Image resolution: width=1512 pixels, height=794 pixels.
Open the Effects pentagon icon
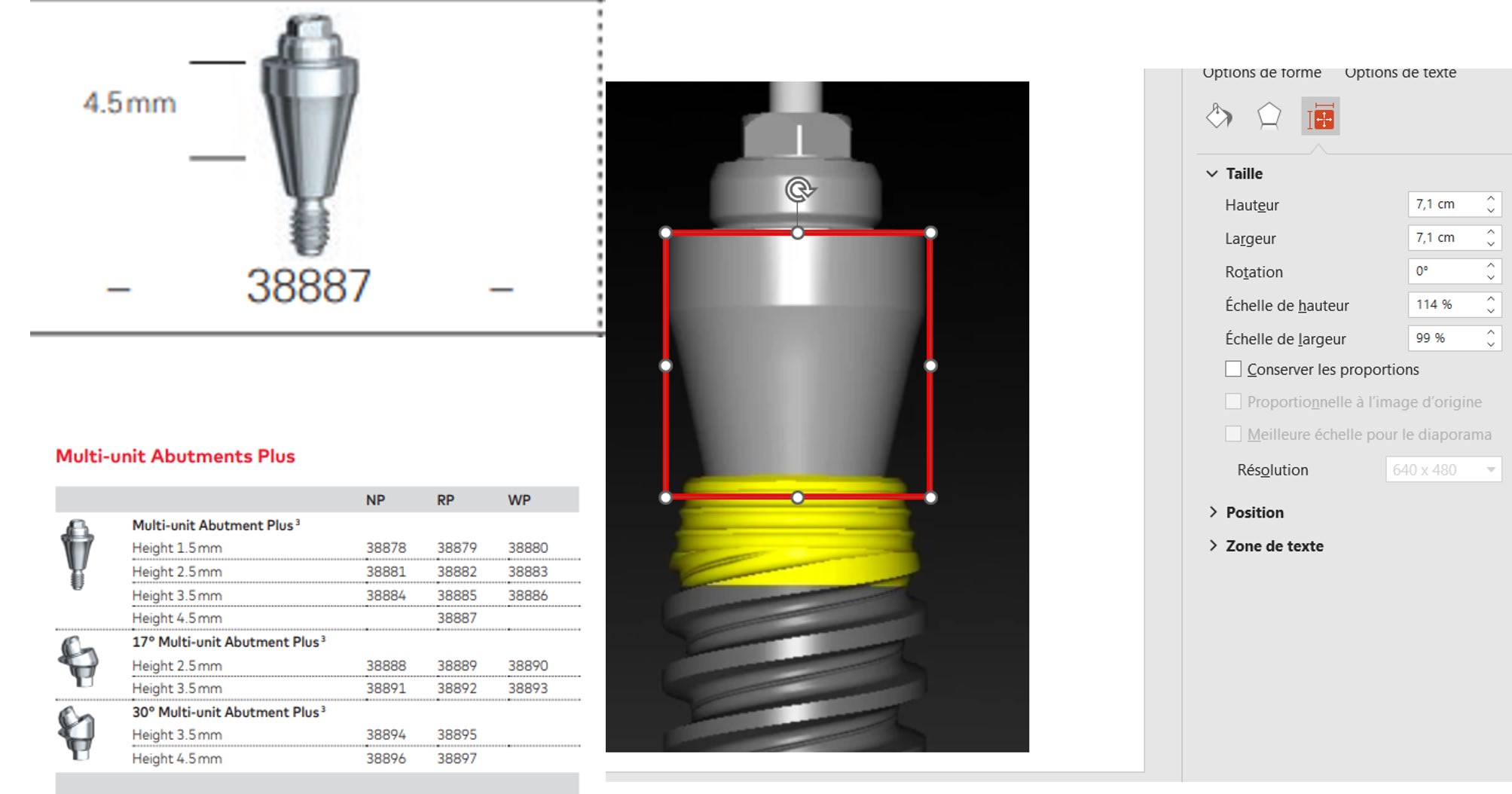[x=1269, y=117]
